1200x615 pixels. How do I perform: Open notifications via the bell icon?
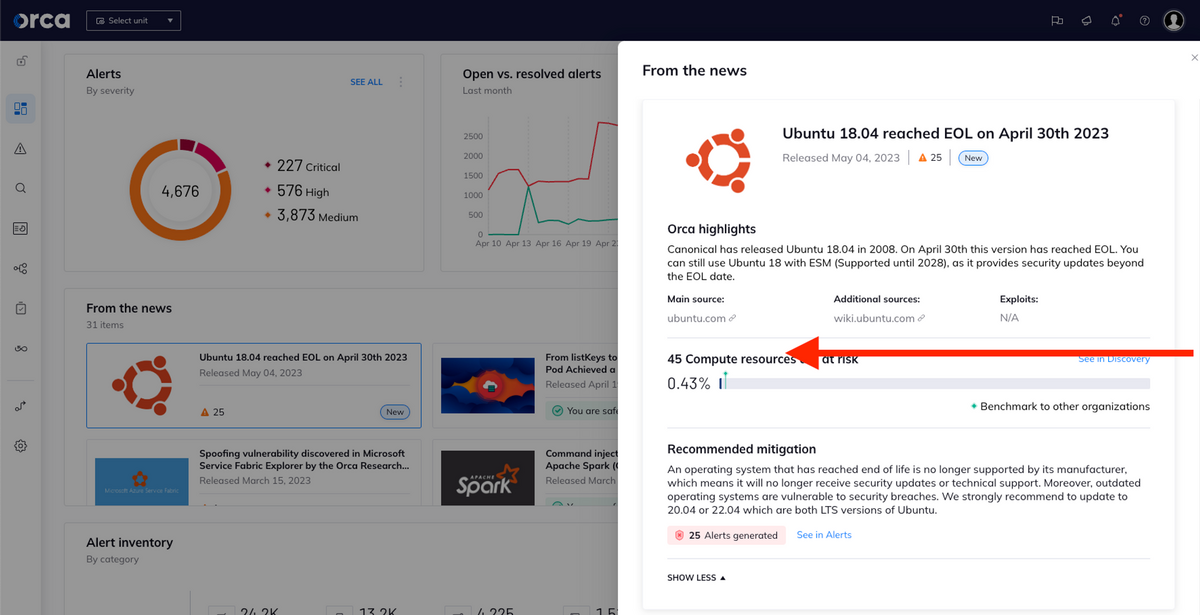[1115, 20]
